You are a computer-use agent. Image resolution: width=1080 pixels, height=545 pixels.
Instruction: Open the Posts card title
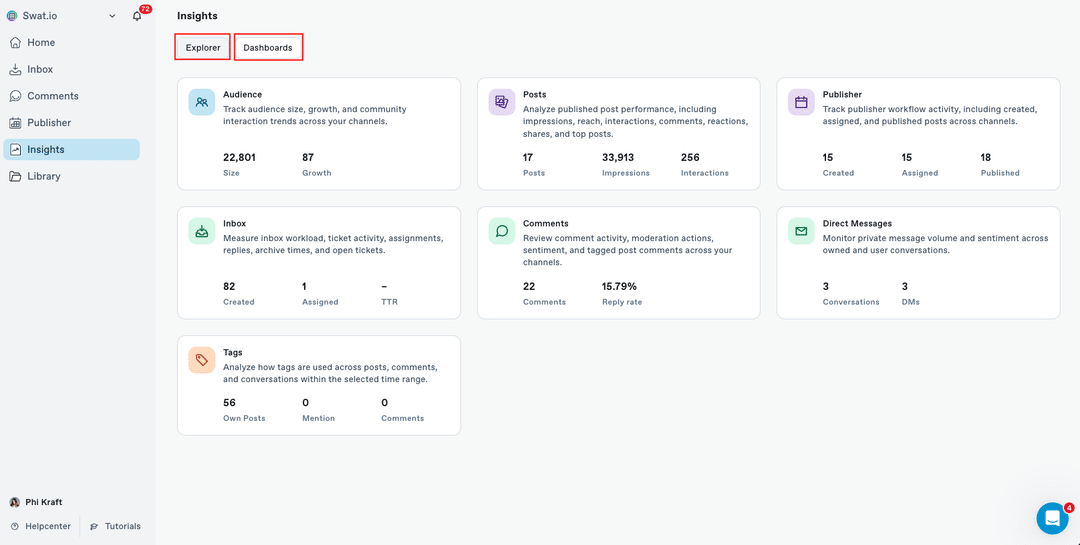(534, 94)
